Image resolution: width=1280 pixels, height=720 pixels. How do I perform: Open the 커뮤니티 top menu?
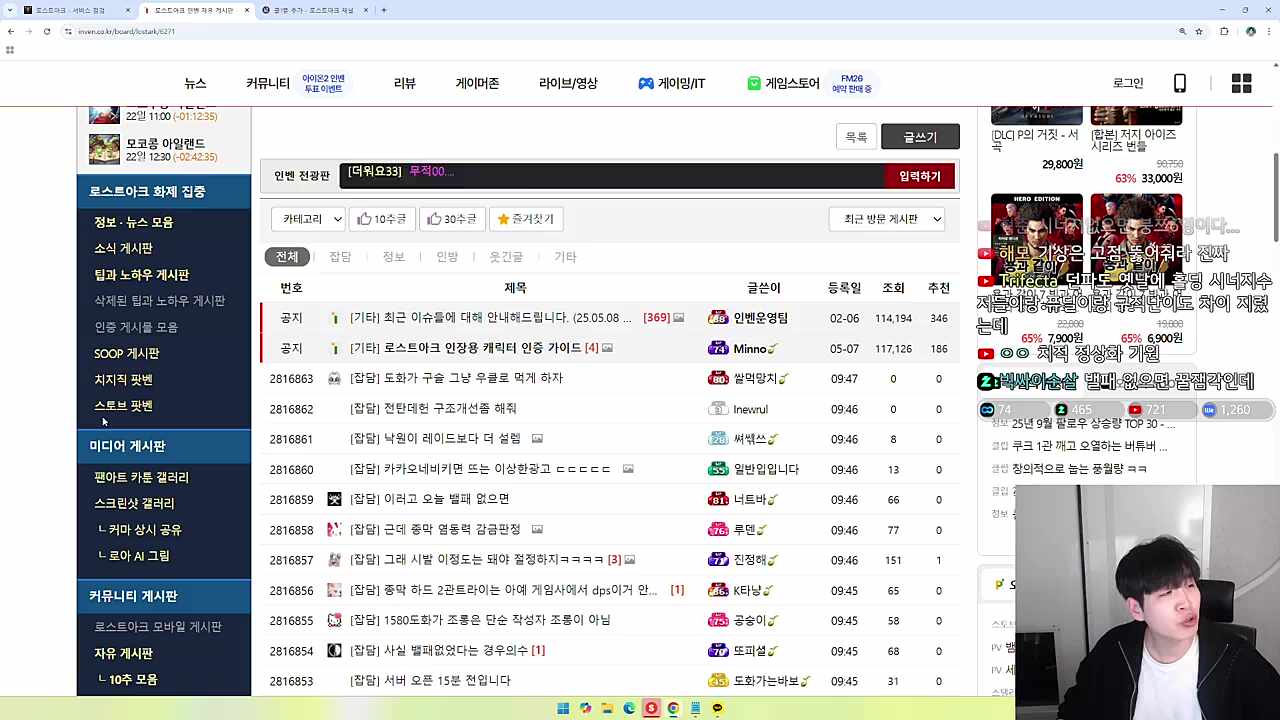tap(268, 84)
